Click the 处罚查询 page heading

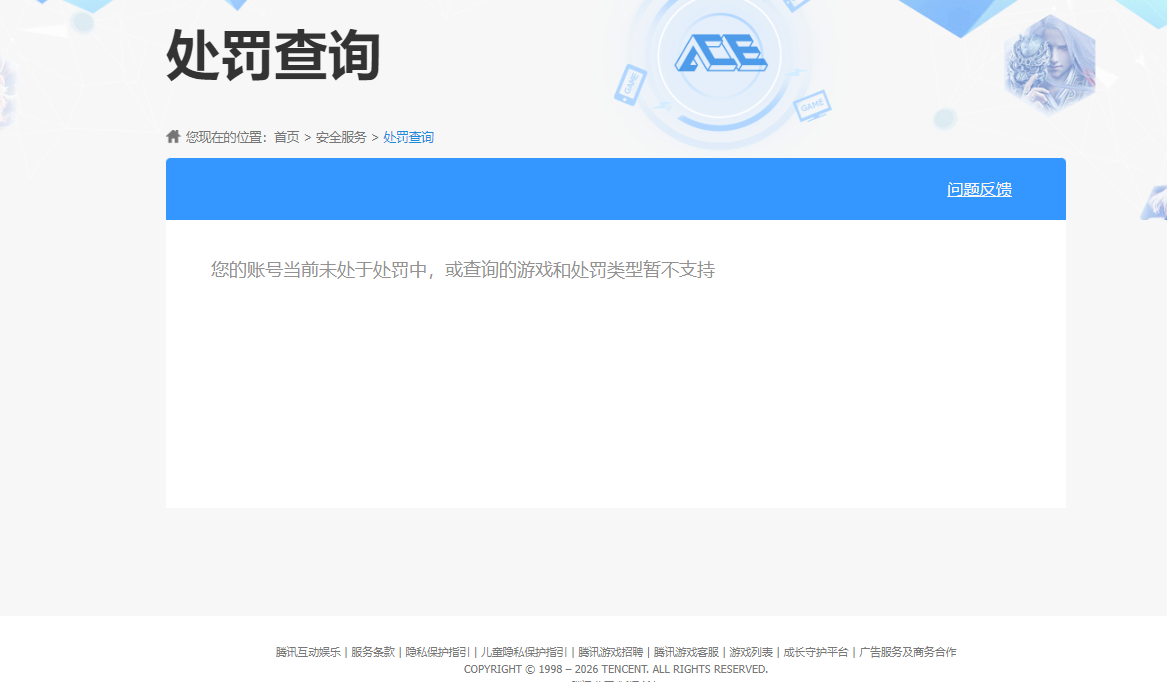[273, 55]
